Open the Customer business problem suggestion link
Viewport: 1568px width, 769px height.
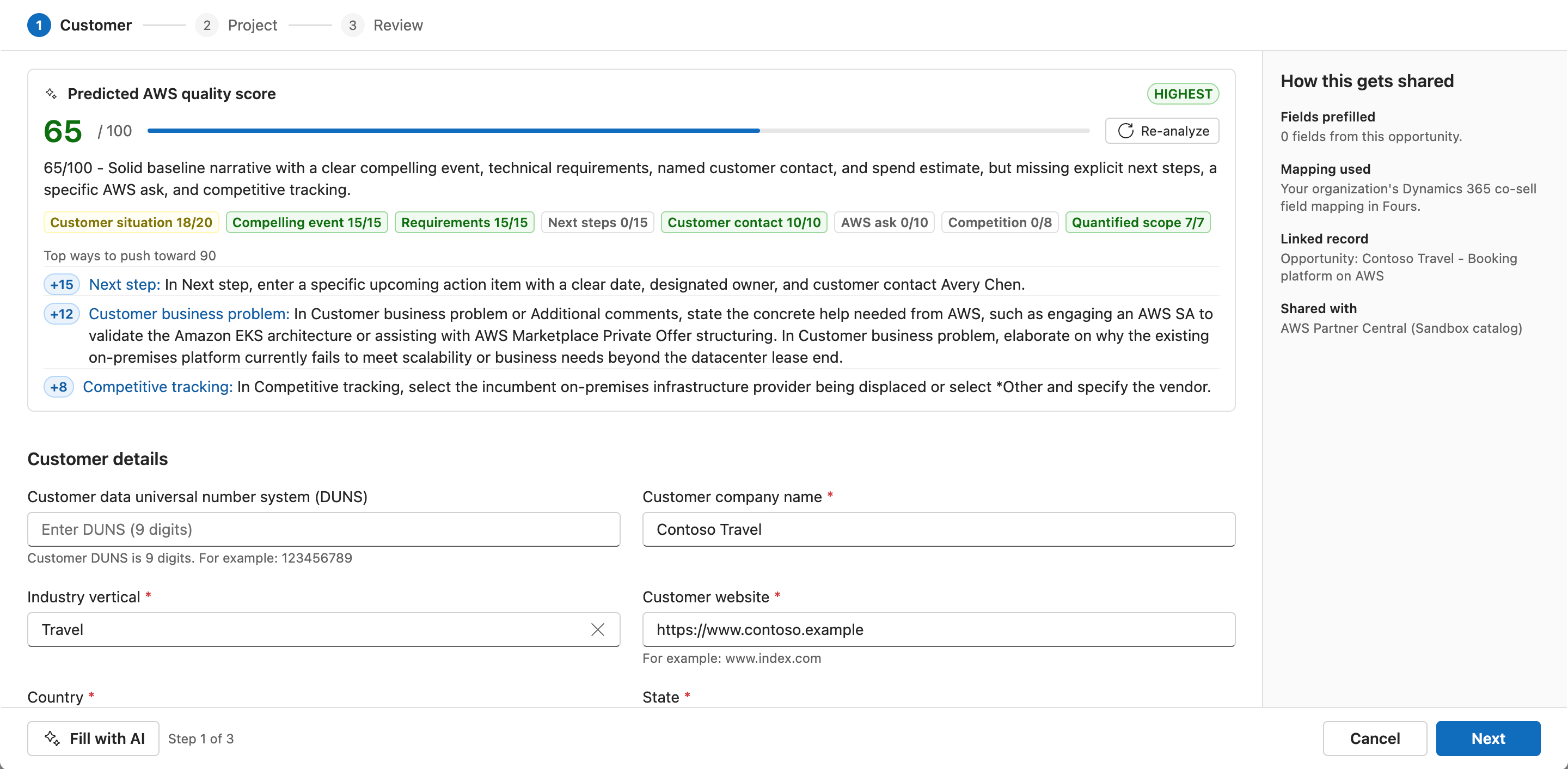click(189, 314)
